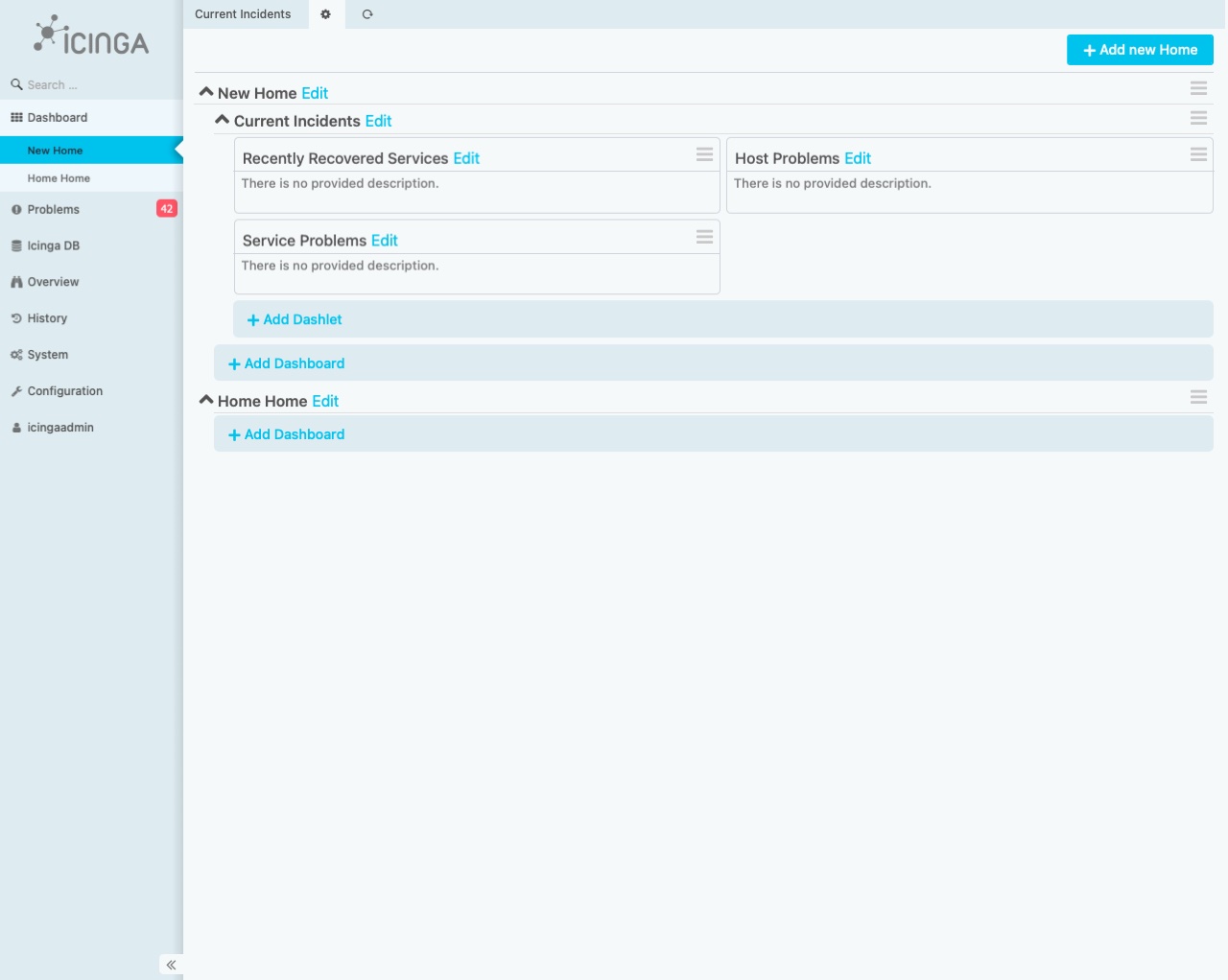Edit the New Home entry

coord(315,93)
